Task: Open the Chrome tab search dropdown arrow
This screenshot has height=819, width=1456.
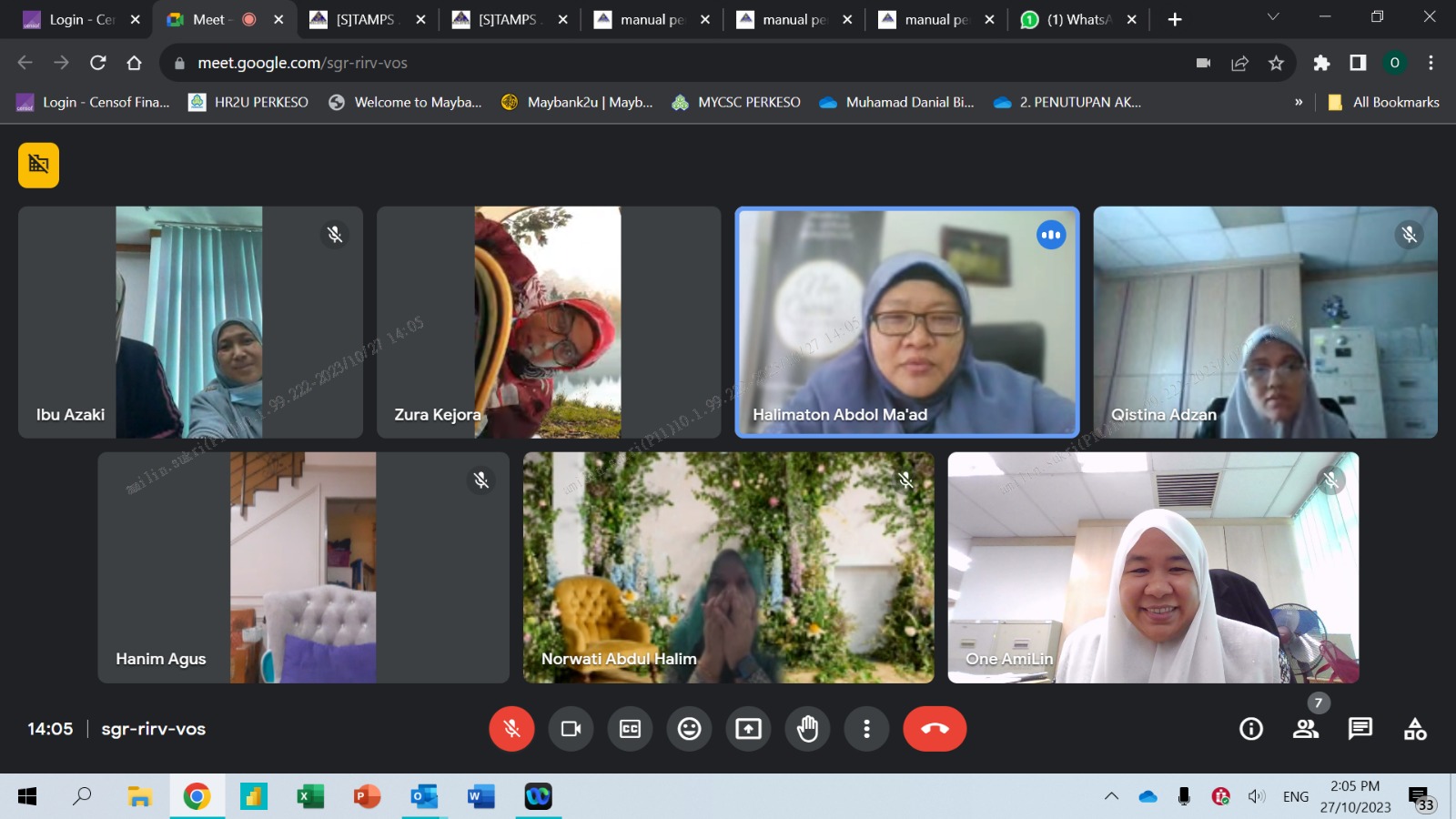Action: click(x=1273, y=18)
